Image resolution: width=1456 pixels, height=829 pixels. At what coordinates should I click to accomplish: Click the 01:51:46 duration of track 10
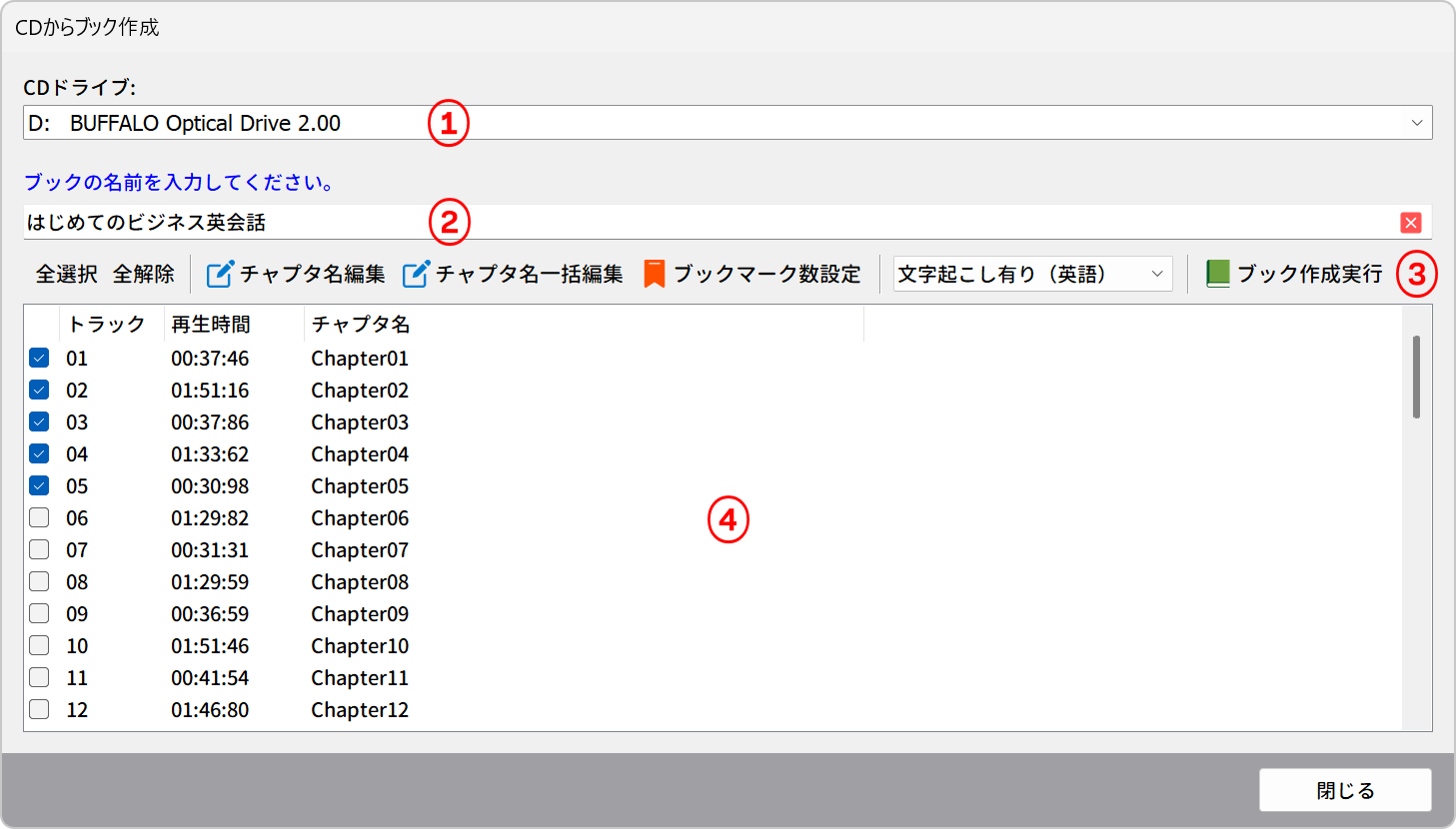pos(210,645)
